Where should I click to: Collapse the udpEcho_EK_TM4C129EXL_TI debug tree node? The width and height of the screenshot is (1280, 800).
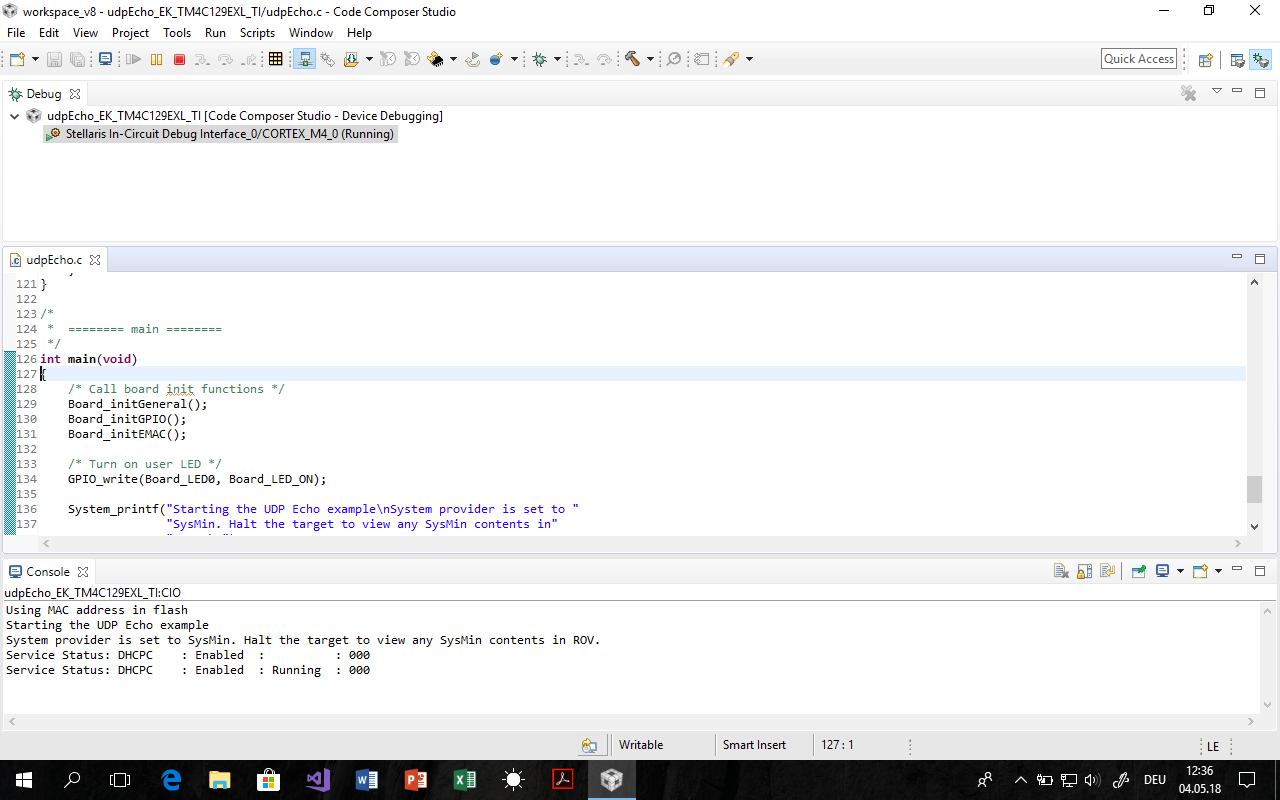click(x=14, y=116)
